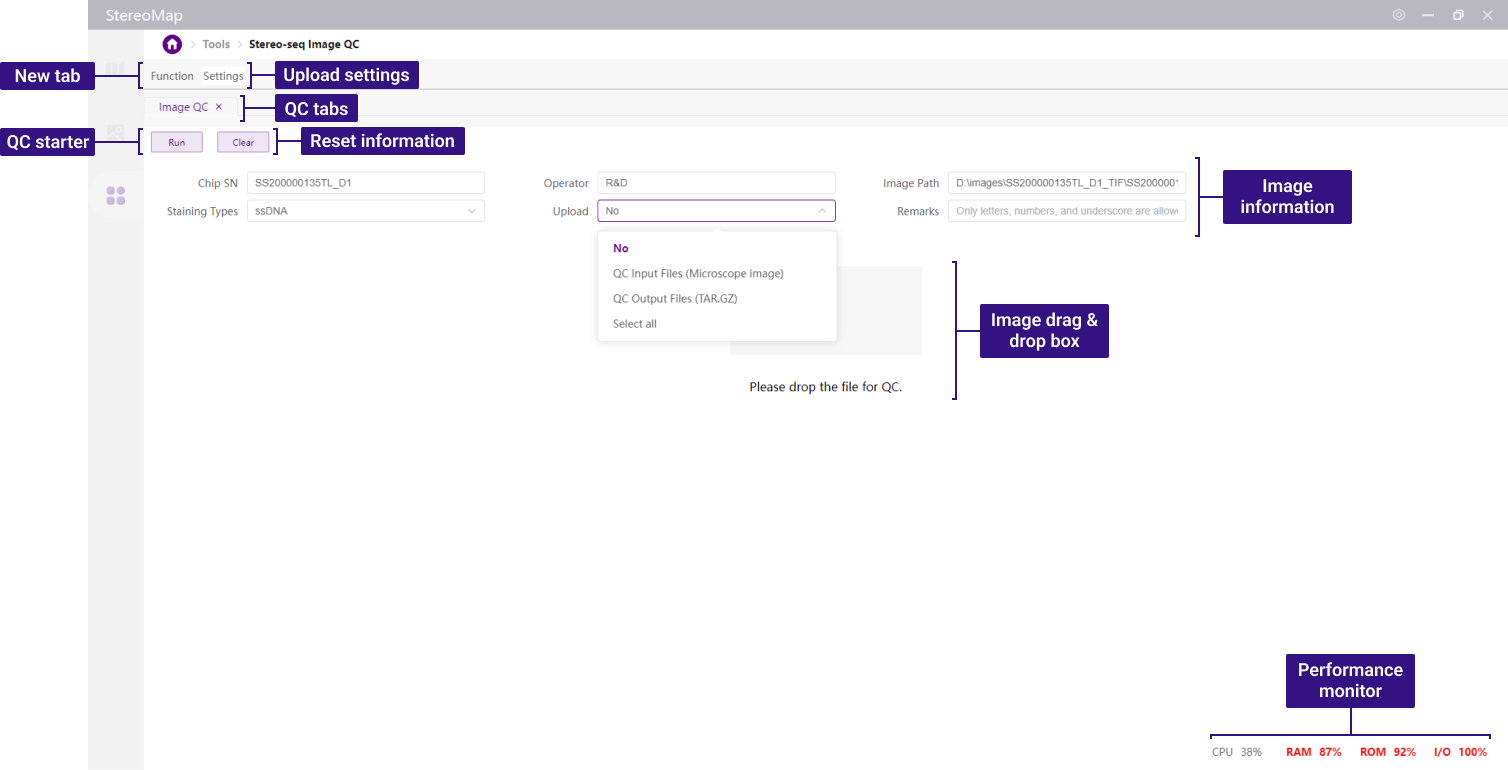Image resolution: width=1508 pixels, height=770 pixels.
Task: Expand the Staining Types ssDNA dropdown
Action: tap(366, 211)
